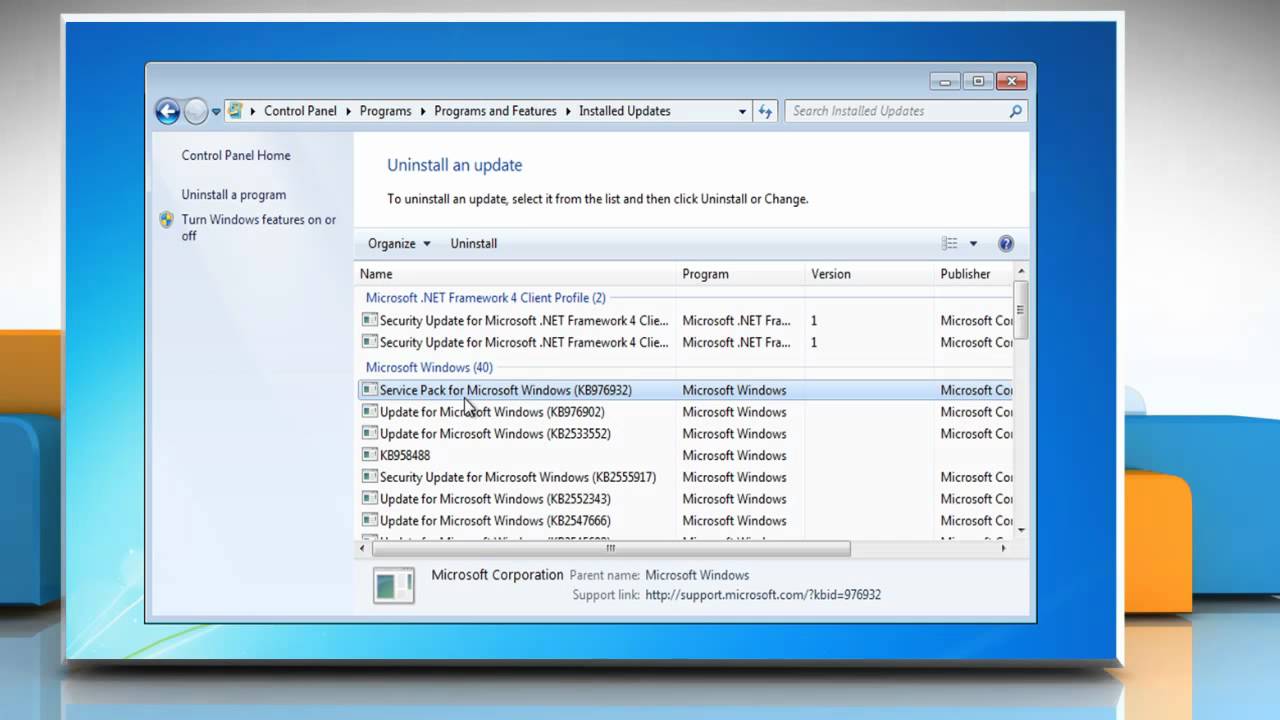The image size is (1280, 720).
Task: Click the magnifier search icon
Action: (x=1016, y=111)
